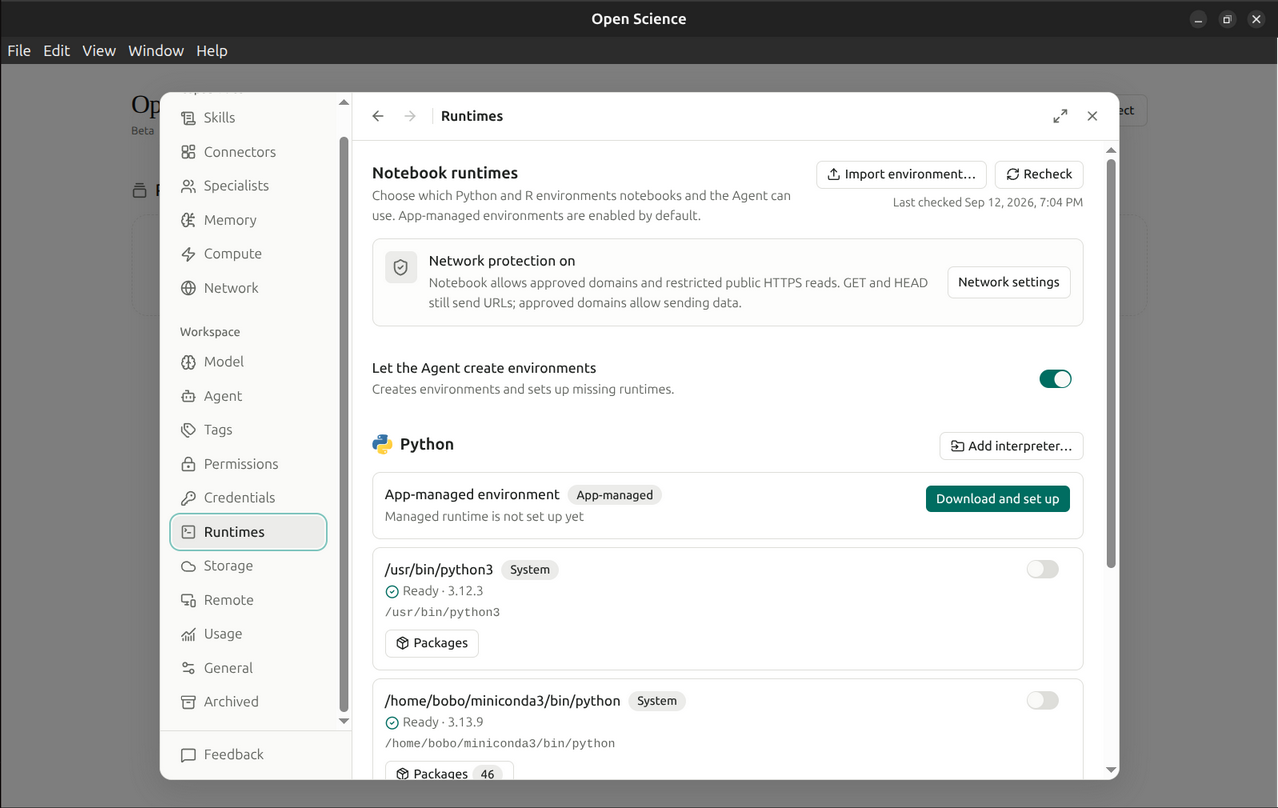Toggle Let the Agent create environments
Image resolution: width=1278 pixels, height=808 pixels.
(1055, 379)
